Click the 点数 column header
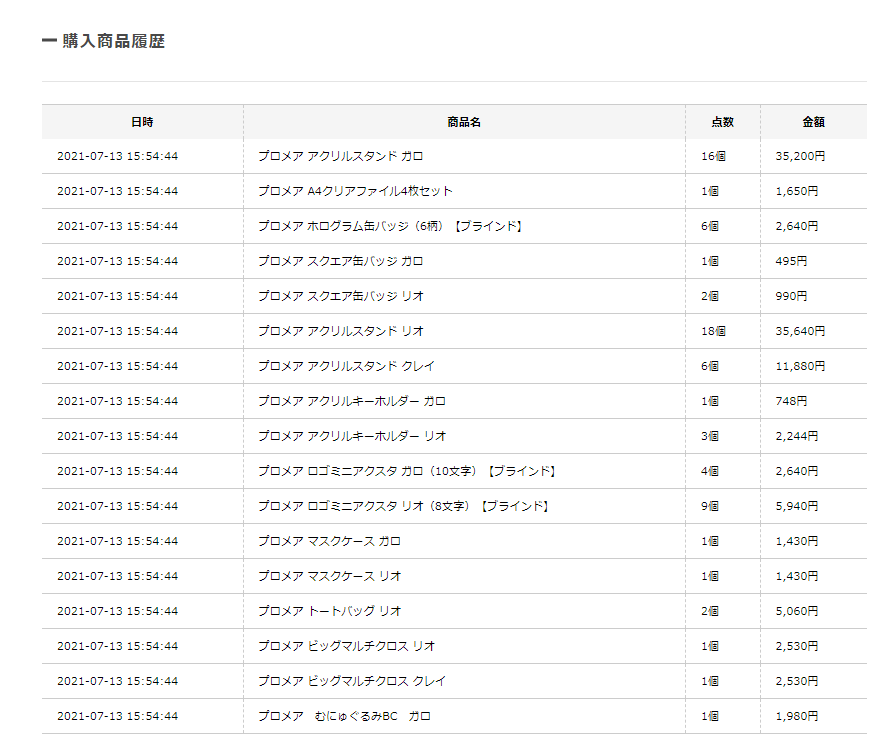 [723, 122]
